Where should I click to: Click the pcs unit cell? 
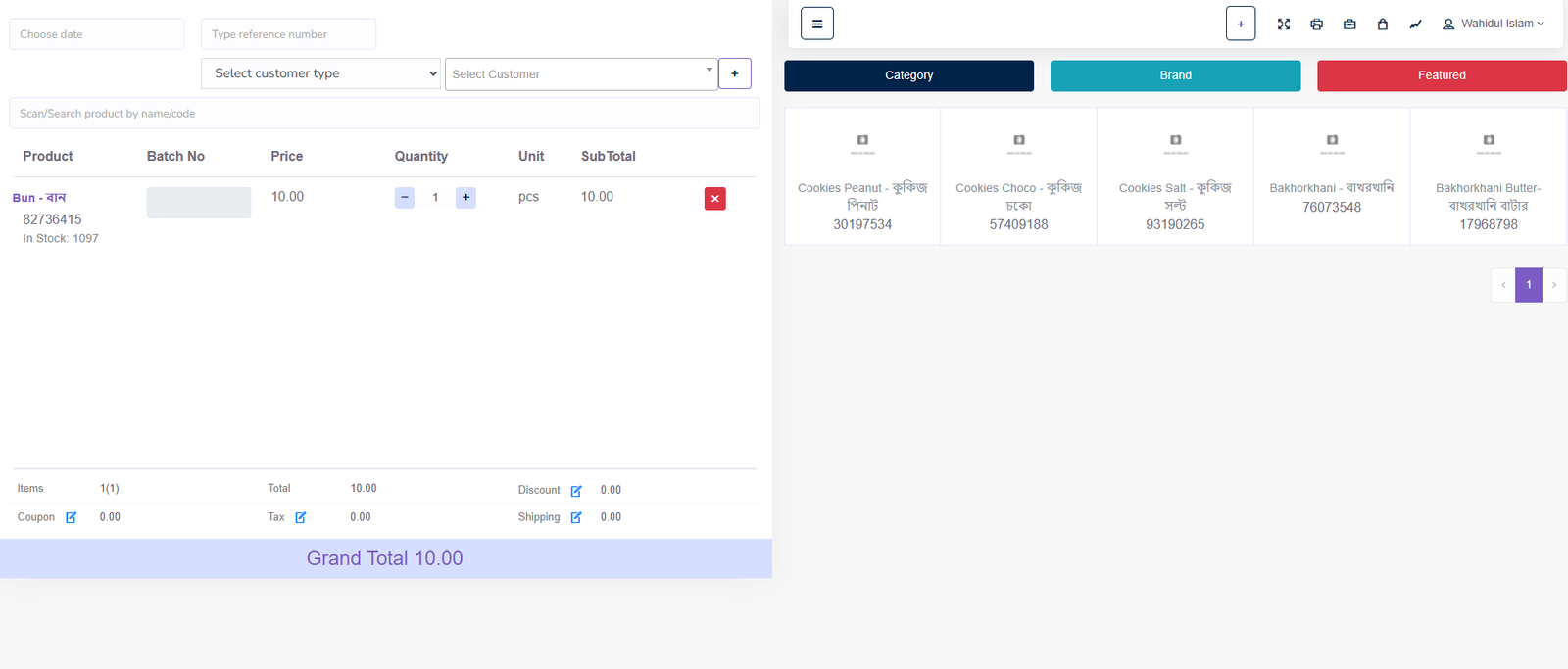(x=528, y=197)
